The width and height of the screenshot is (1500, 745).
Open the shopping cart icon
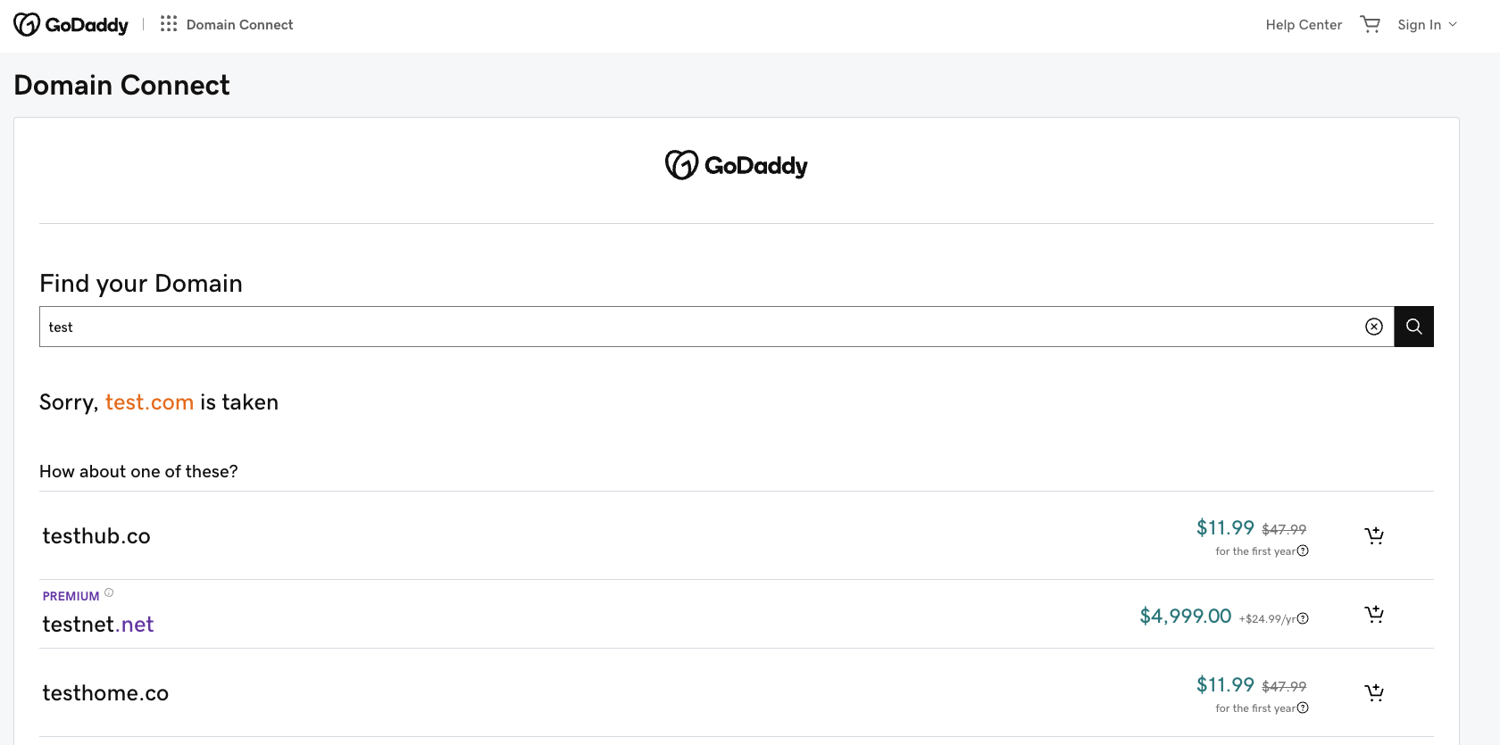pos(1370,23)
